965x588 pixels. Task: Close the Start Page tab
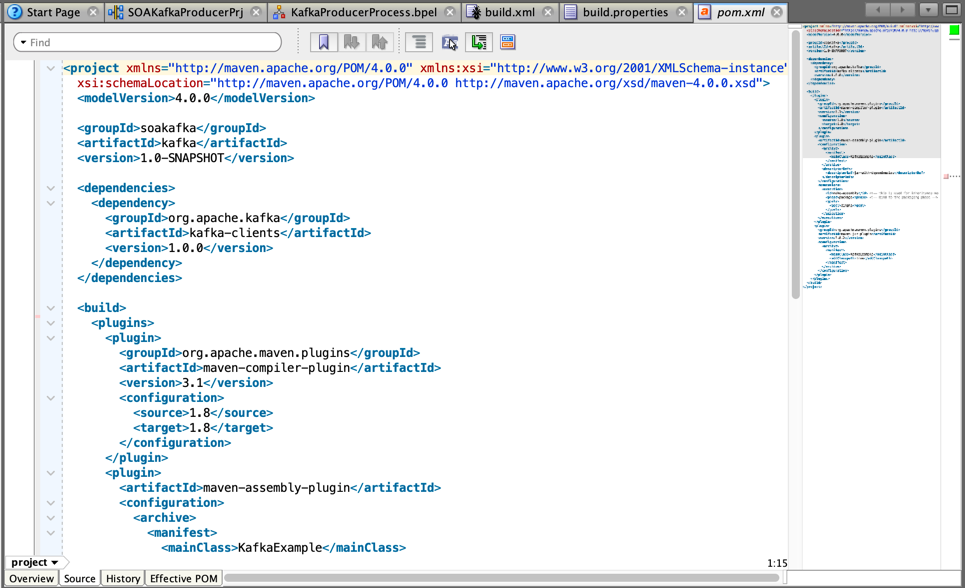(92, 12)
